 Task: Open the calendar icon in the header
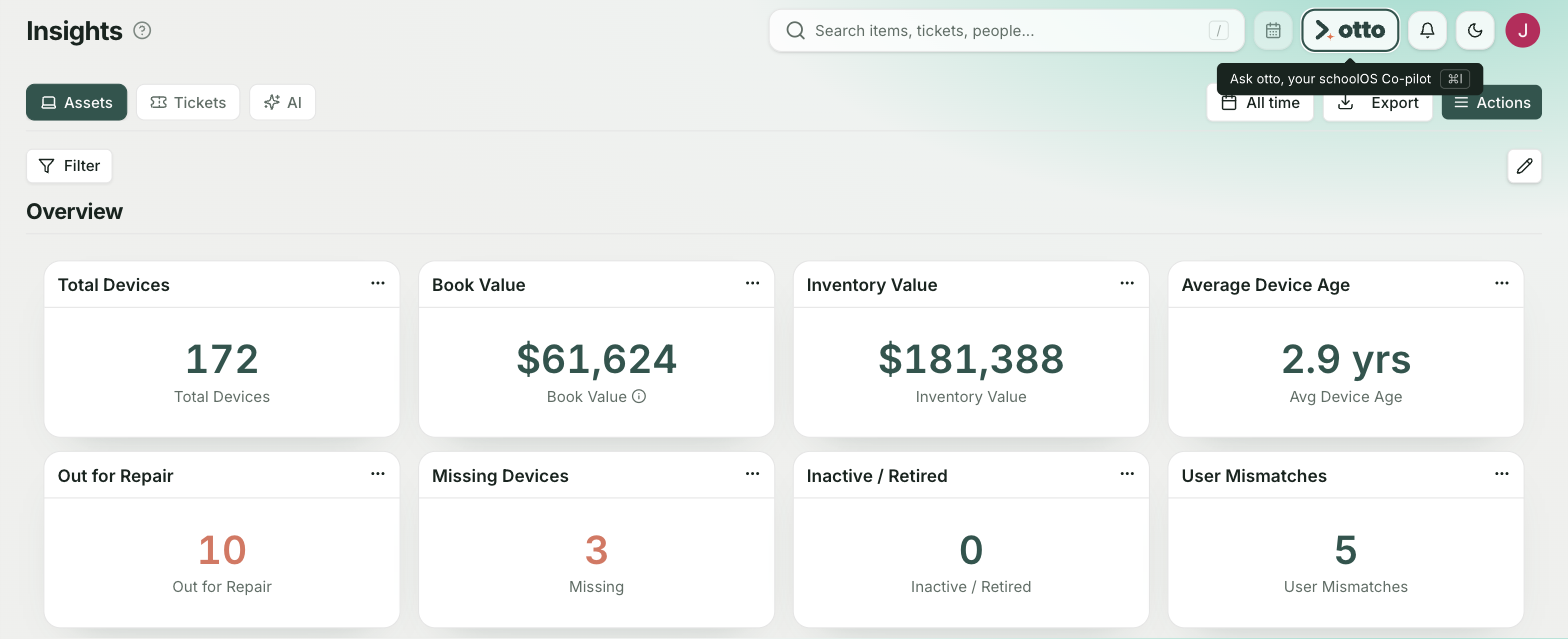point(1273,31)
